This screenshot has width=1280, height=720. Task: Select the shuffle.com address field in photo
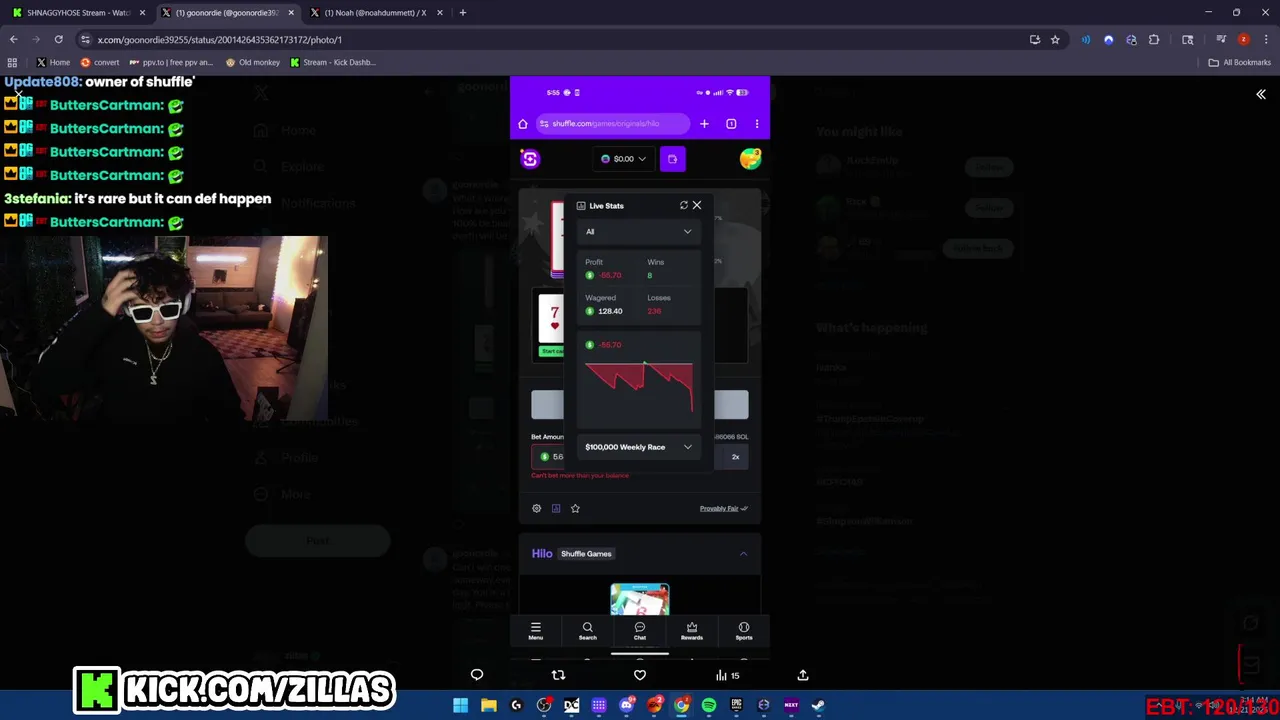click(x=612, y=124)
